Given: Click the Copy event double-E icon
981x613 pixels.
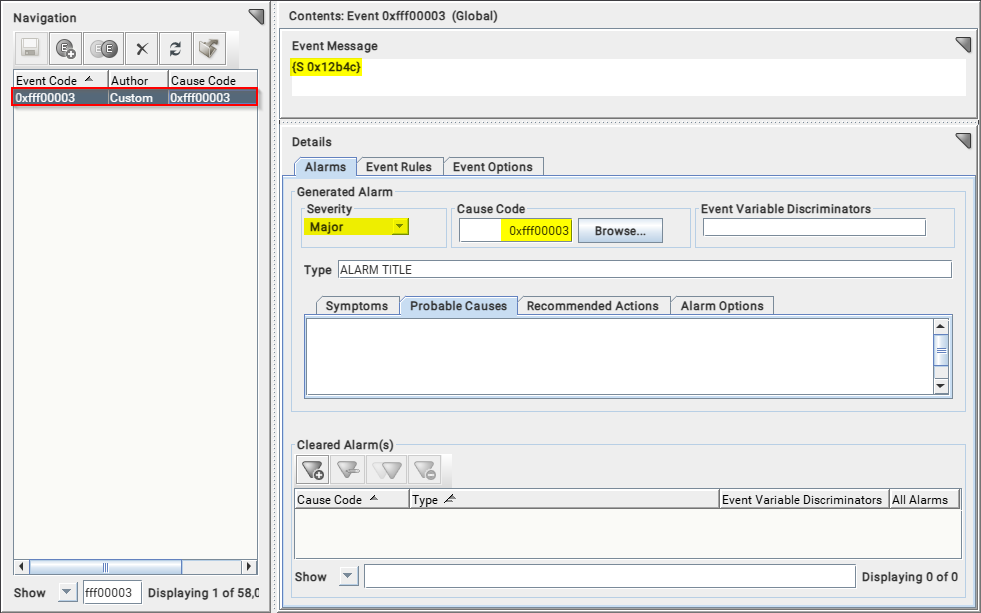Looking at the screenshot, I should tap(103, 48).
